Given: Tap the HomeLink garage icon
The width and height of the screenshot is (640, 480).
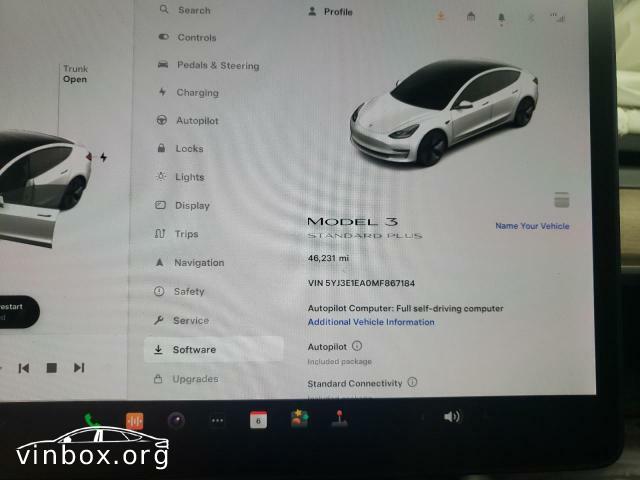Looking at the screenshot, I should (471, 17).
